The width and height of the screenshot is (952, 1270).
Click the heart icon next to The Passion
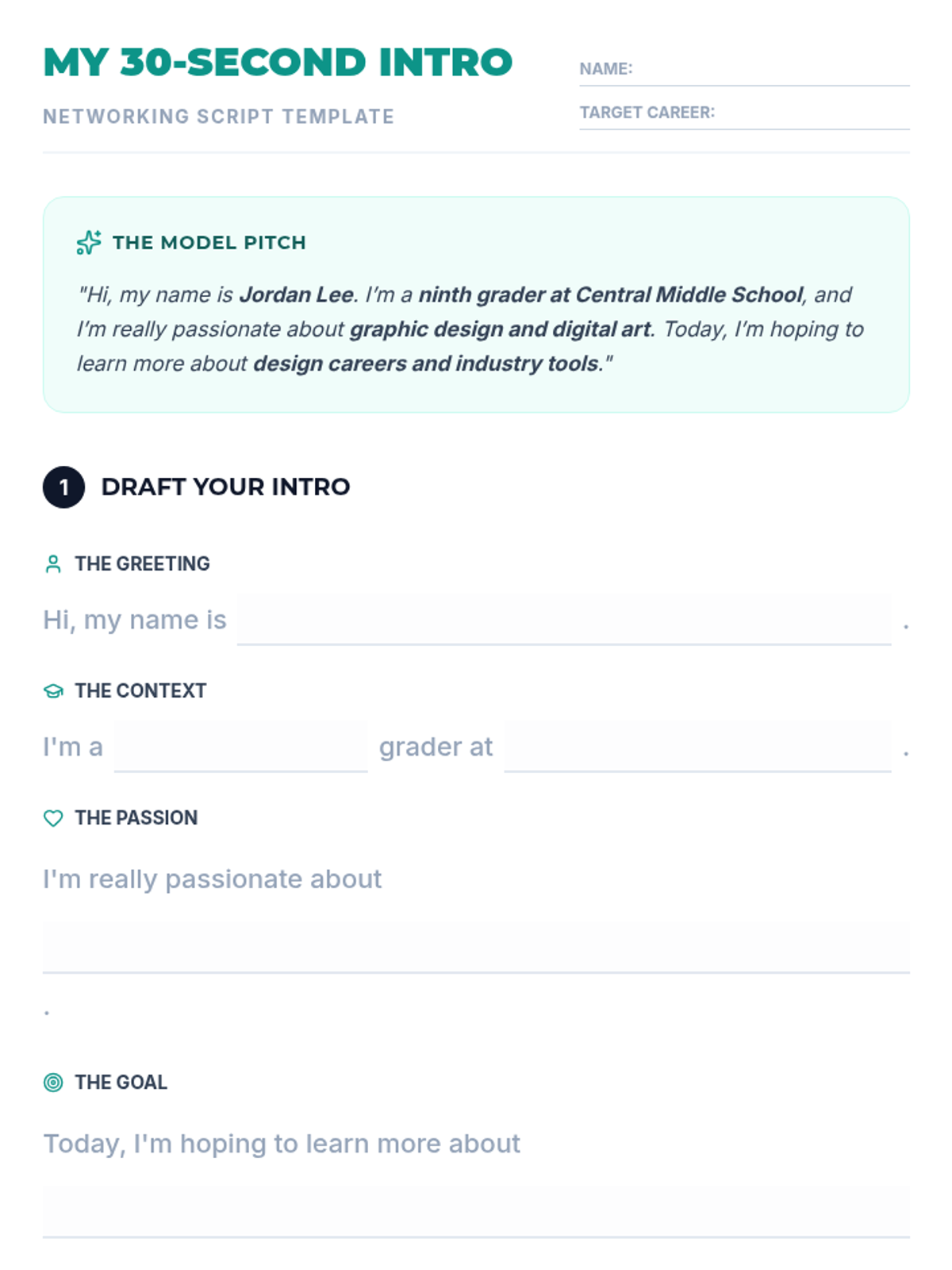[x=53, y=818]
